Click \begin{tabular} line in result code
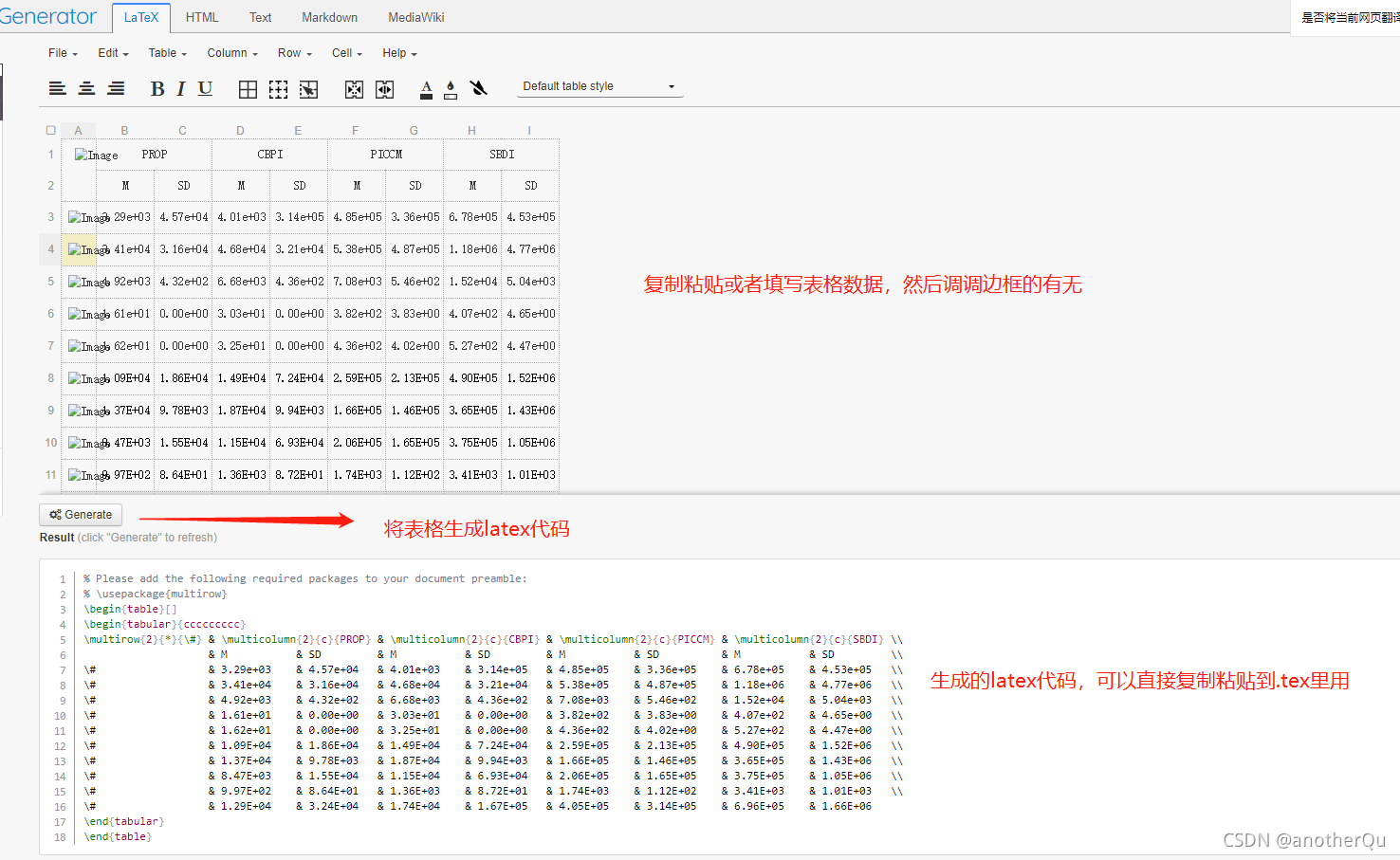Image resolution: width=1400 pixels, height=860 pixels. tap(164, 624)
